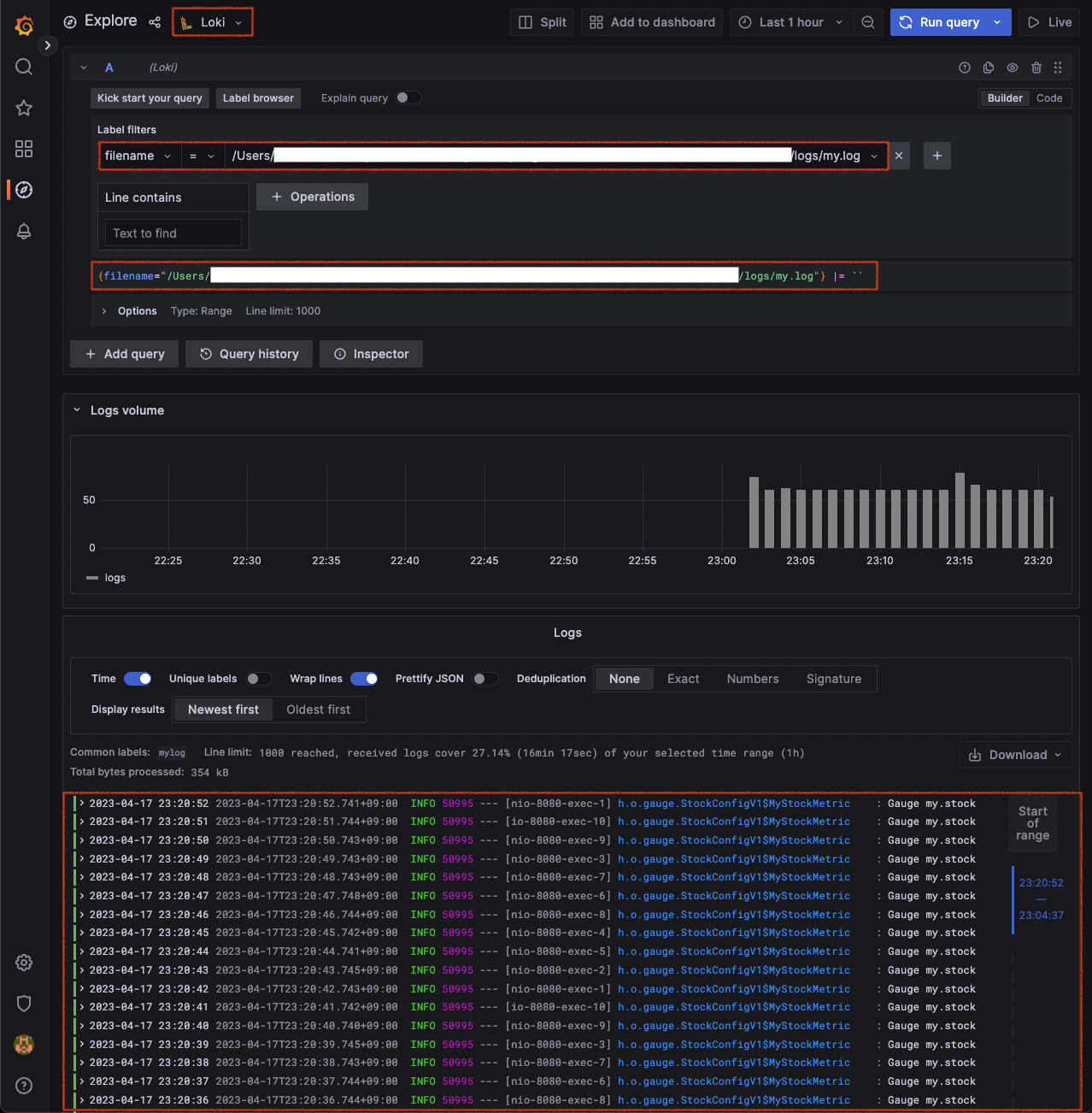
Task: Expand log line at 23:20:36
Action: point(82,1100)
